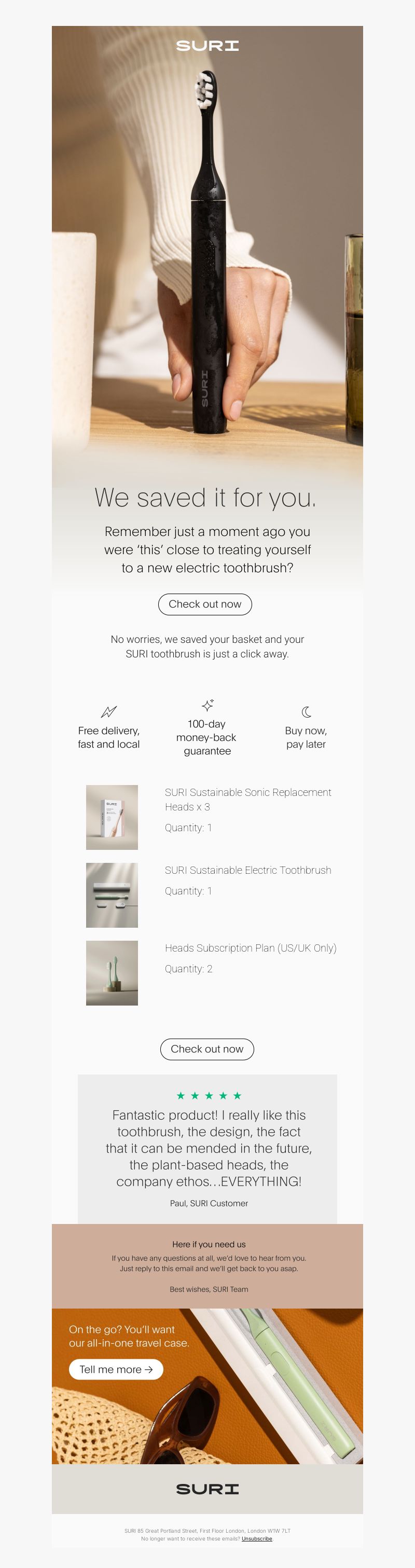Click the lightning bolt delivery icon
Screen dimensions: 415x1568
108,711
